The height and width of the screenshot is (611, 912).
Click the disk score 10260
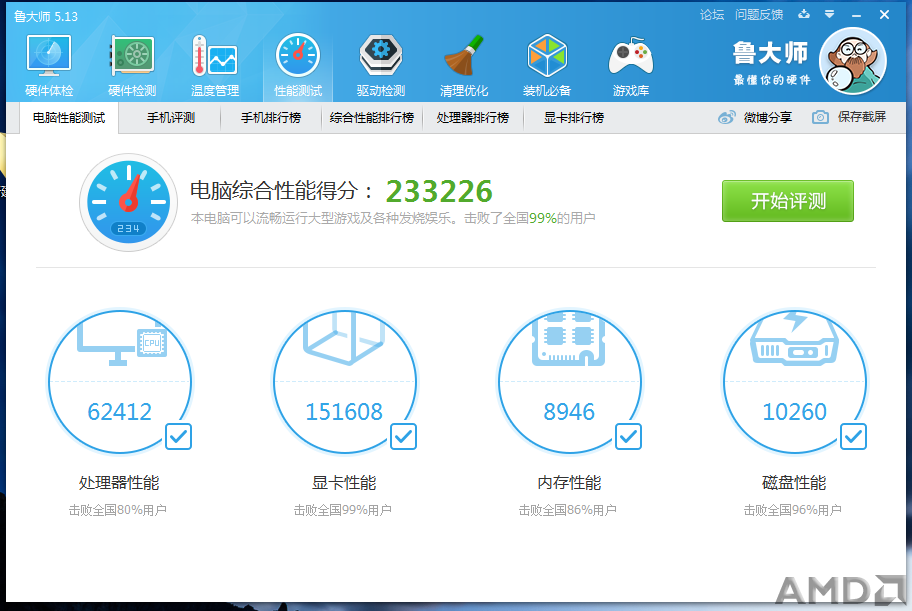pos(795,411)
